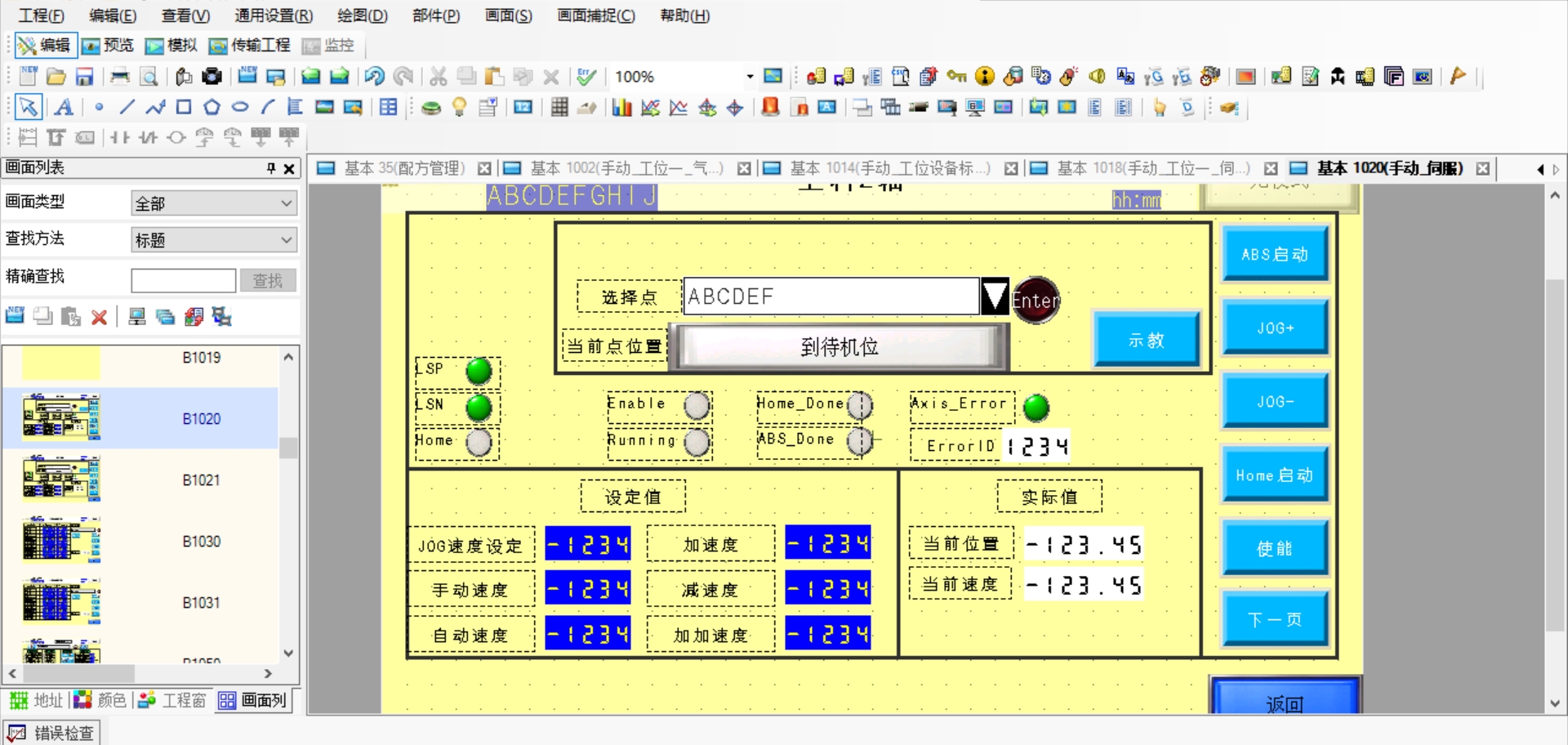Select the B1030 screen thumbnail

click(x=62, y=540)
